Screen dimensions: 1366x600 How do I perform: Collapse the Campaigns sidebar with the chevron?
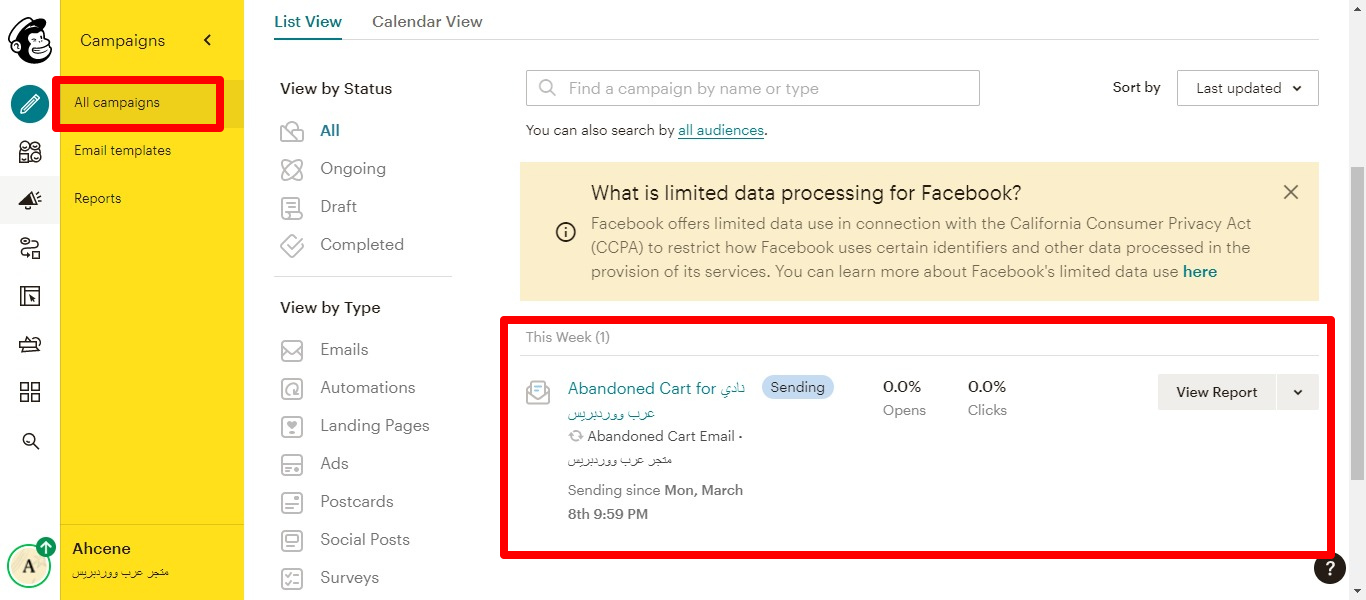(x=208, y=40)
